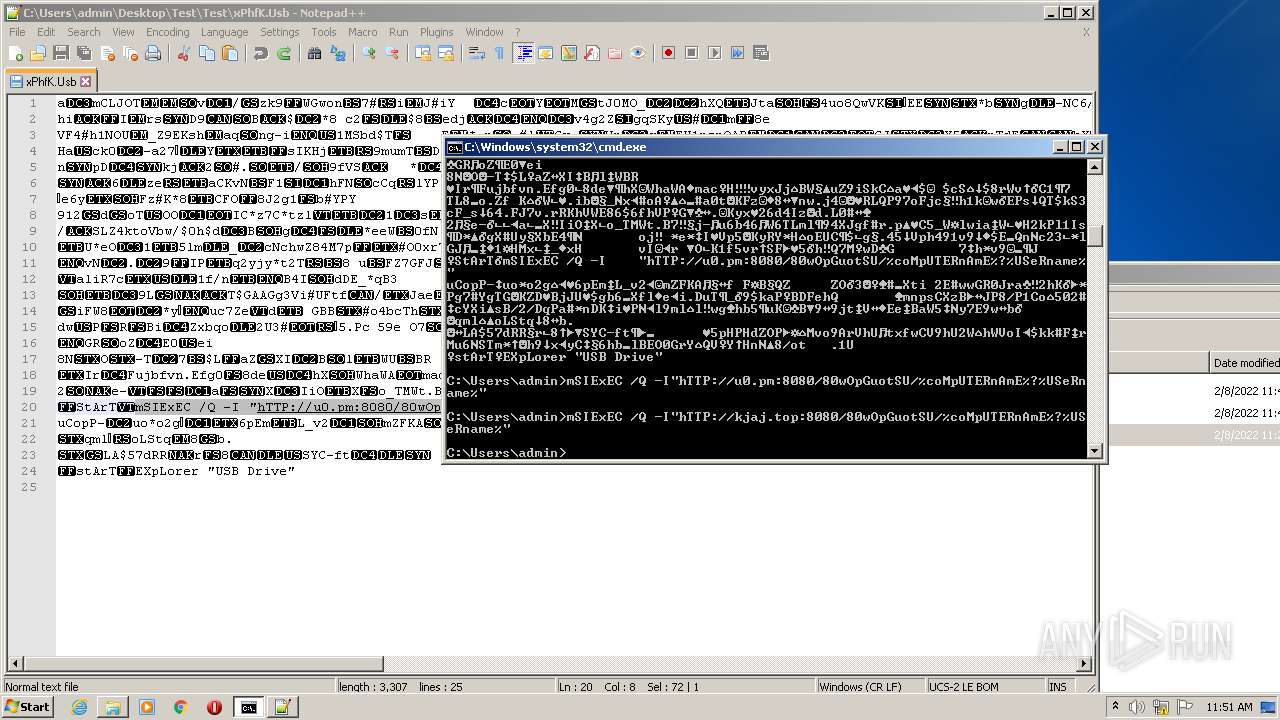1280x720 pixels.
Task: Open the Edit menu
Action: point(46,32)
